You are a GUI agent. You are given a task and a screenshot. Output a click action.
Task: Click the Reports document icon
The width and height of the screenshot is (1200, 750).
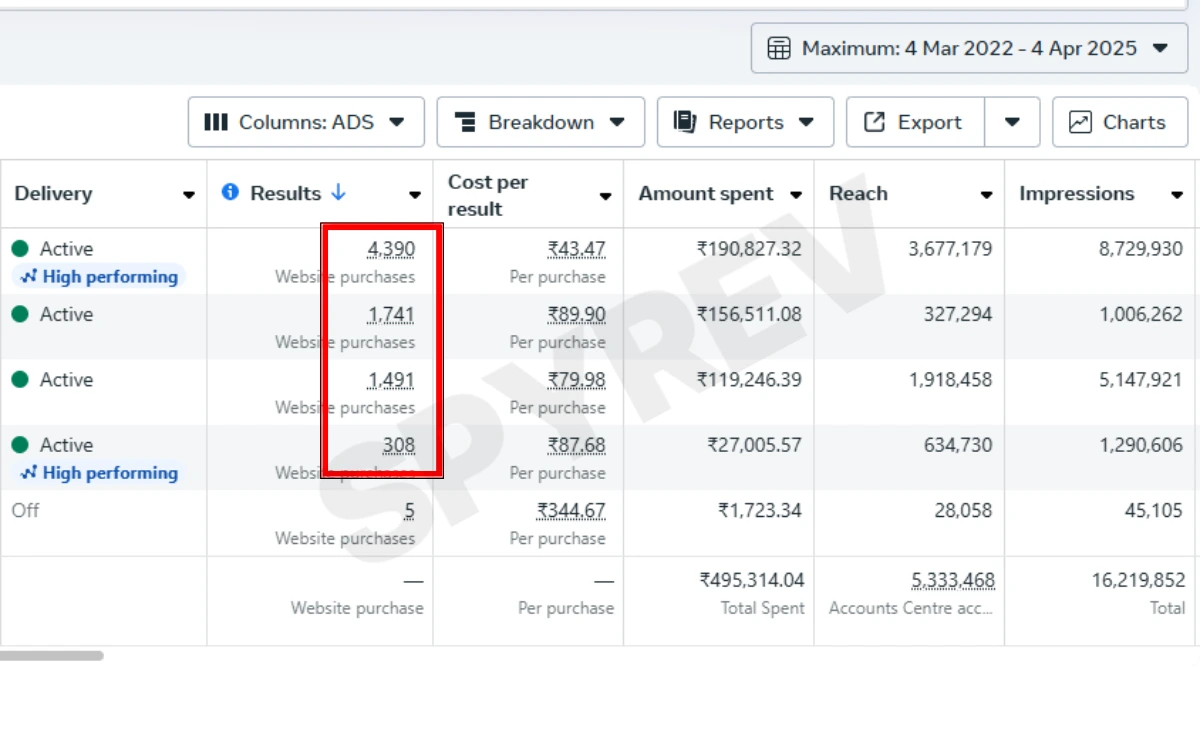685,122
